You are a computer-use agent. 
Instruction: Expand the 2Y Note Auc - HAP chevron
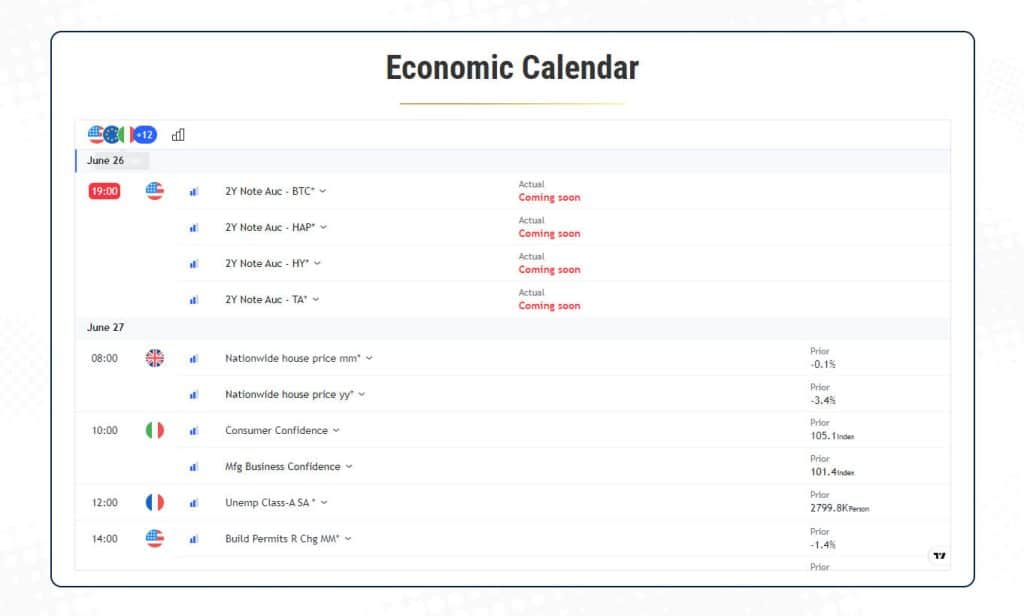coord(323,227)
